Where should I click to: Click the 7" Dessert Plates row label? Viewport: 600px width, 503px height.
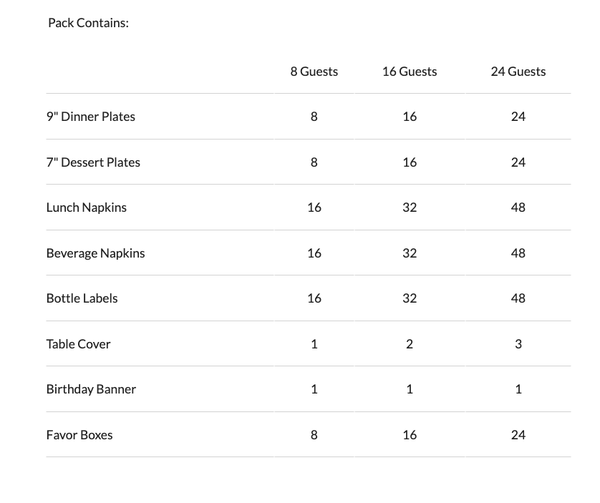click(93, 162)
